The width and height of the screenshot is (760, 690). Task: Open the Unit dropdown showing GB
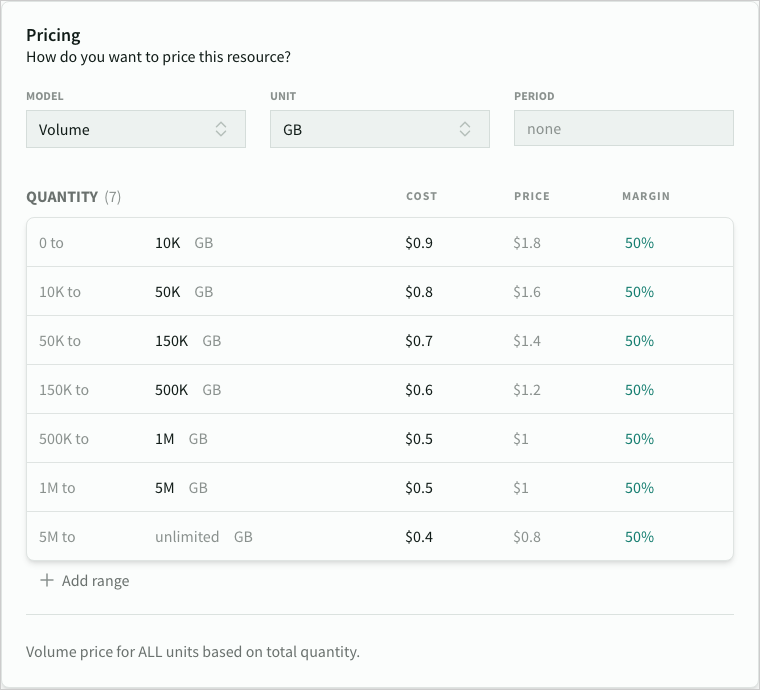coord(379,129)
